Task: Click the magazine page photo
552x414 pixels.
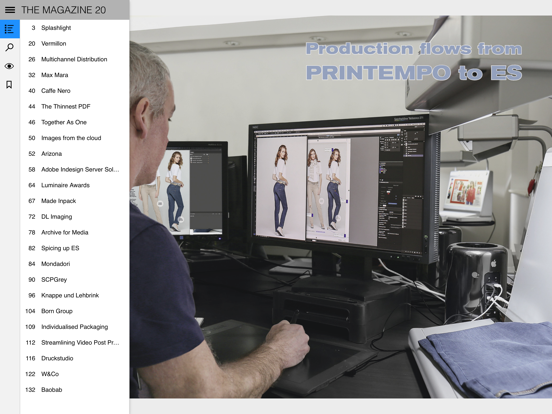Action: 341,207
